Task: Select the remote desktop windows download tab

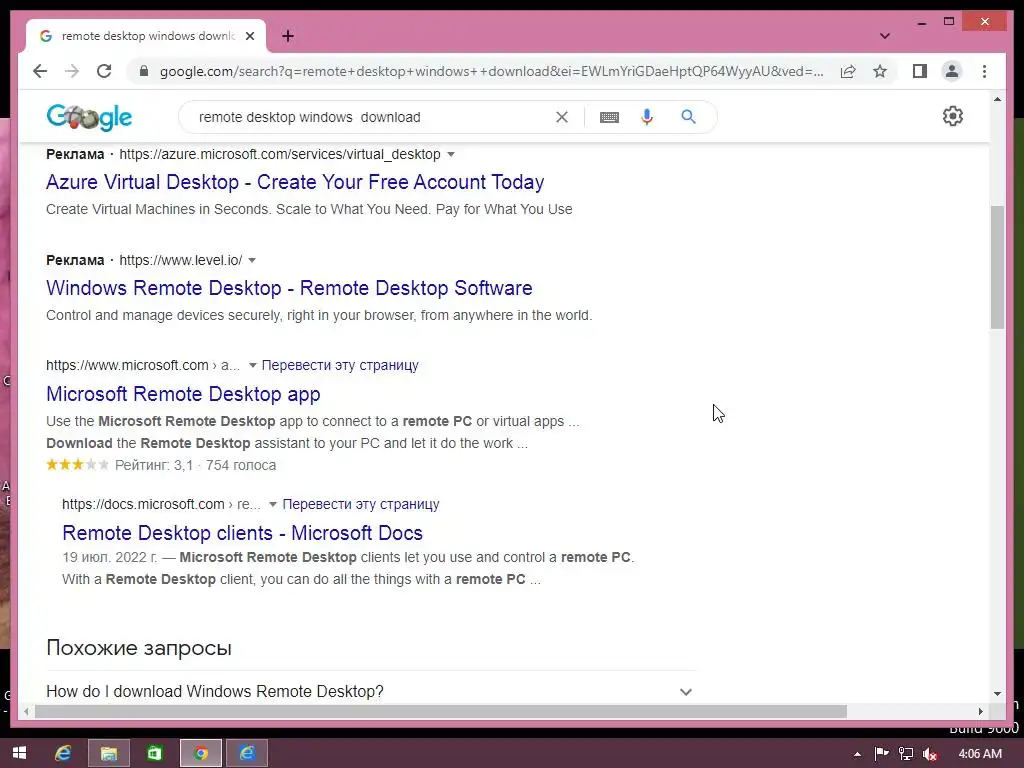Action: 146,36
